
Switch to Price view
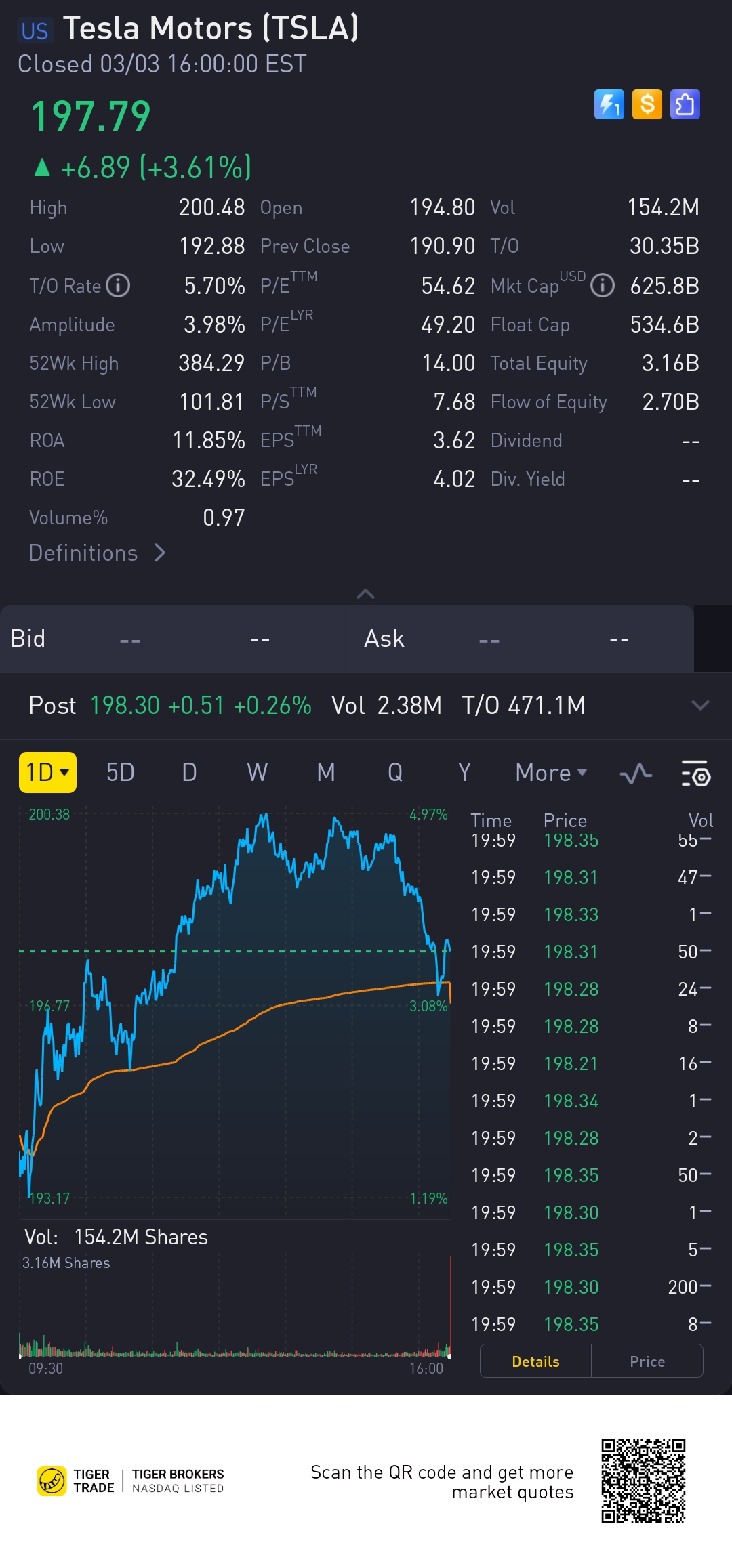647,1361
